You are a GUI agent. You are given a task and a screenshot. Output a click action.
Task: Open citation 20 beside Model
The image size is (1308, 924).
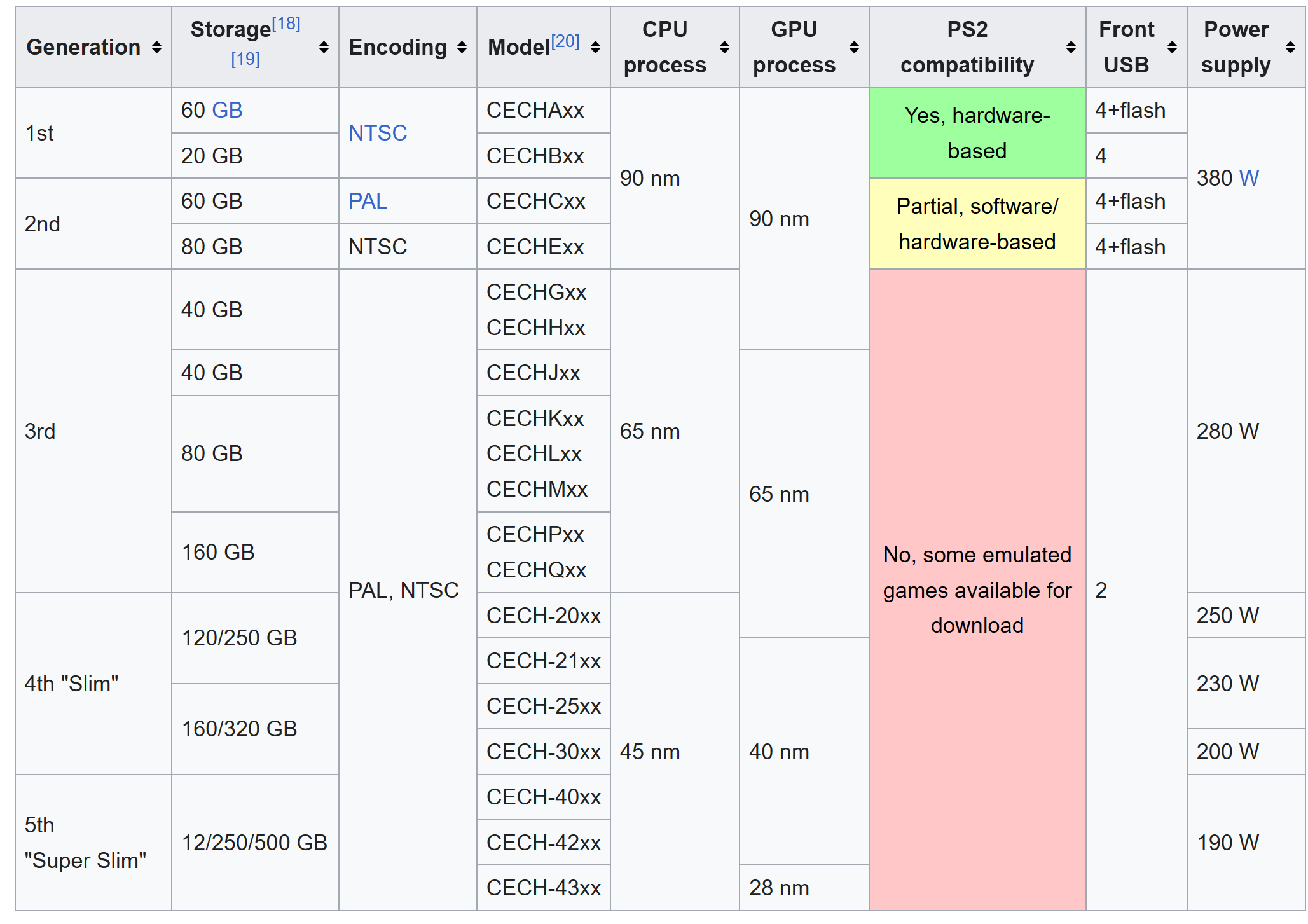(x=565, y=42)
